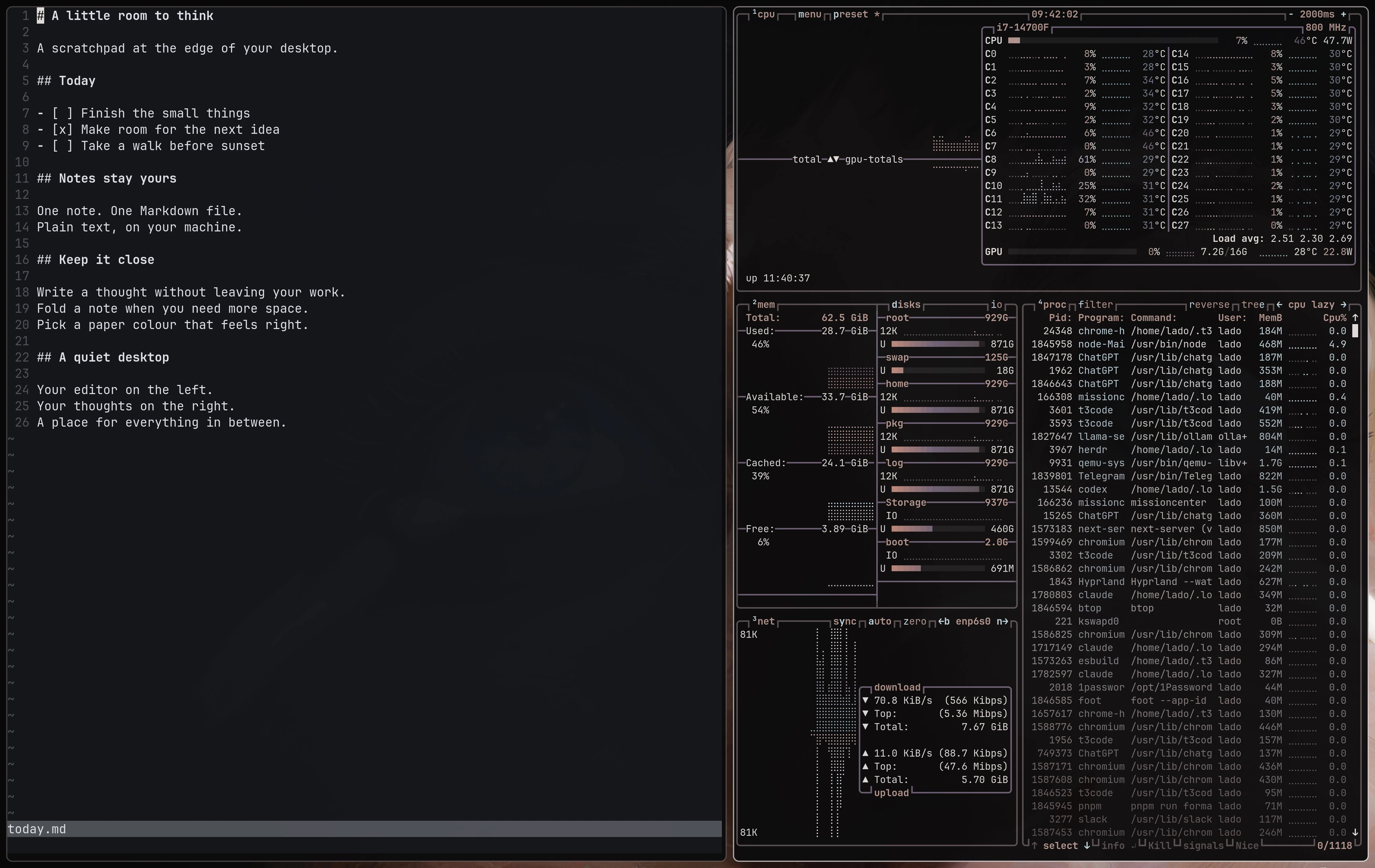Viewport: 1375px width, 868px height.
Task: Increase update interval with plus button
Action: tap(1343, 14)
